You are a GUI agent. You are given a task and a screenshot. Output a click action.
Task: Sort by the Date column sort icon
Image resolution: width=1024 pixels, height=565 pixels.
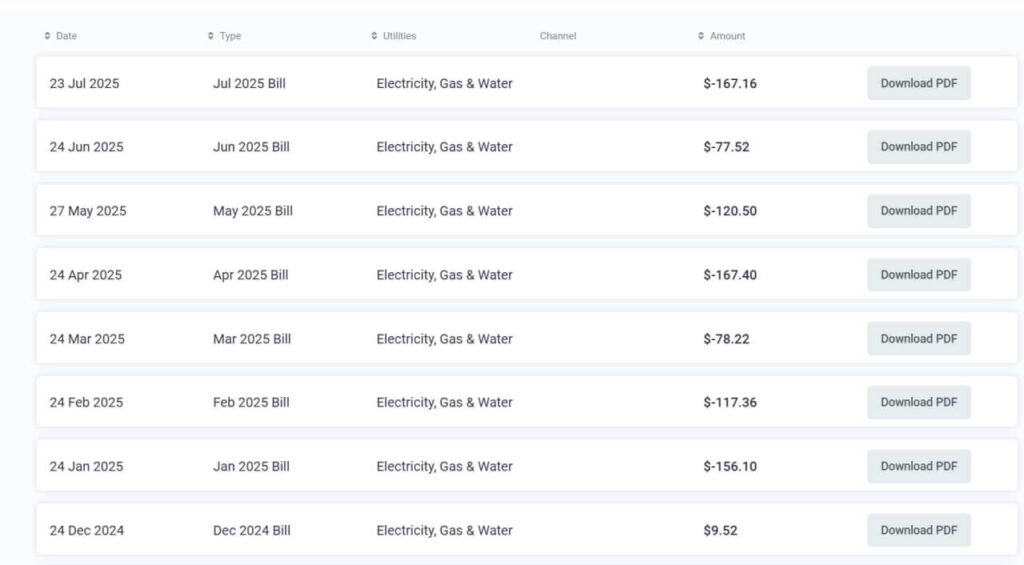point(47,36)
